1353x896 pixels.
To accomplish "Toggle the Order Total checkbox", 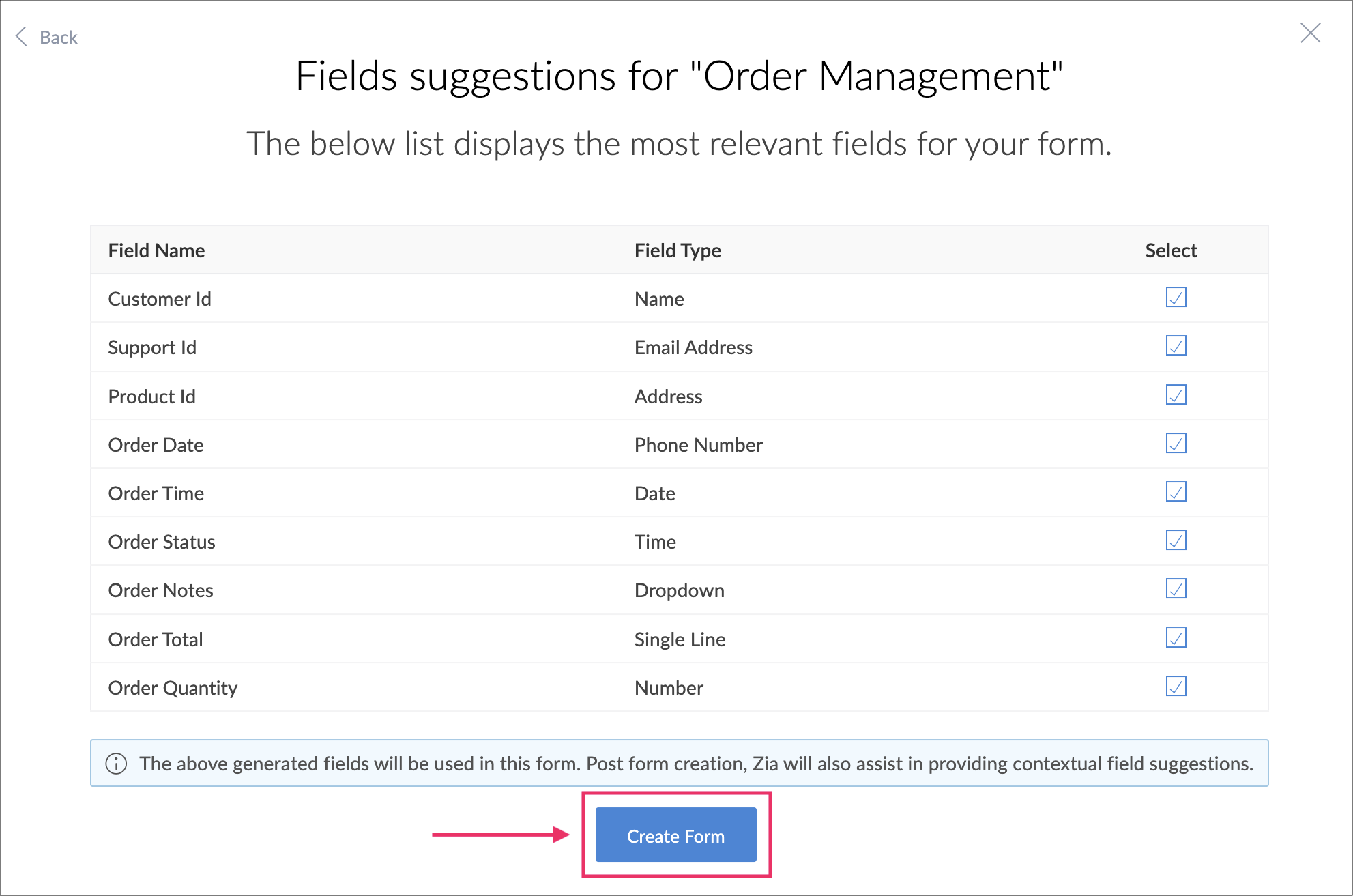I will click(1176, 638).
